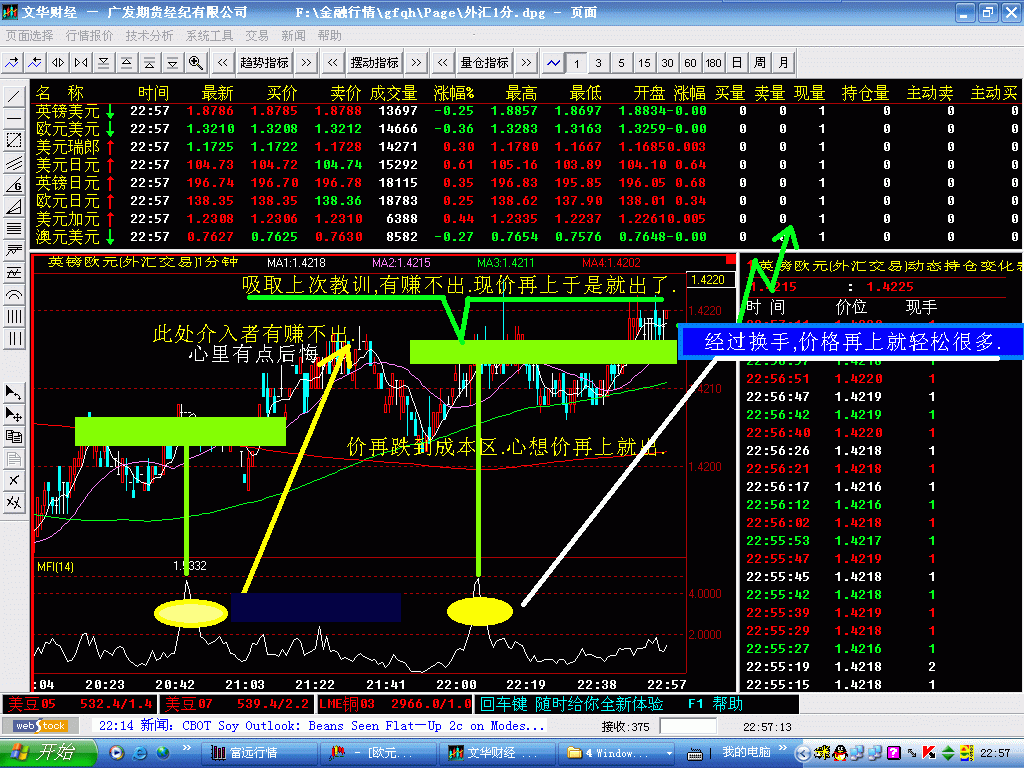Switch to daily 日 period
This screenshot has height=768, width=1024.
coord(737,63)
